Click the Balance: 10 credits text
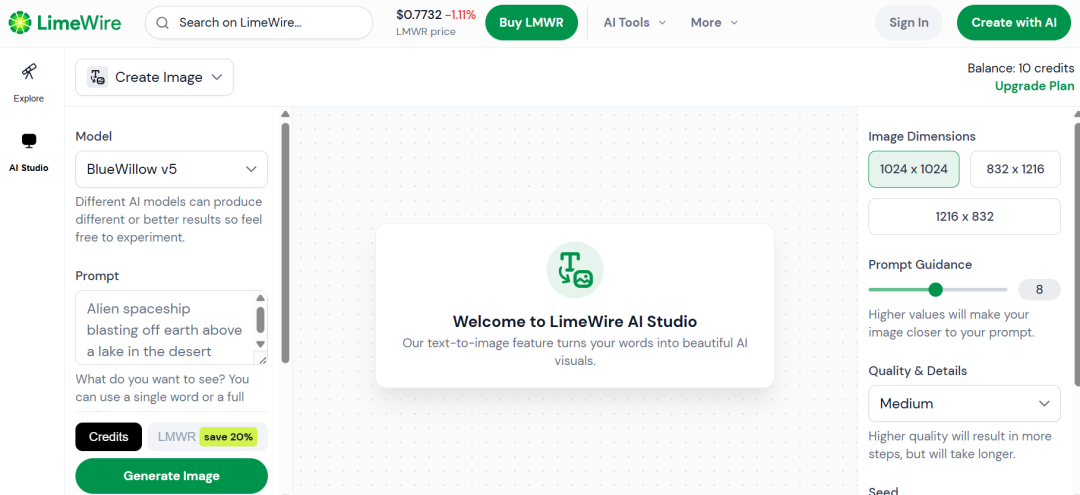Screen dimensions: 1080x495 click(1021, 68)
